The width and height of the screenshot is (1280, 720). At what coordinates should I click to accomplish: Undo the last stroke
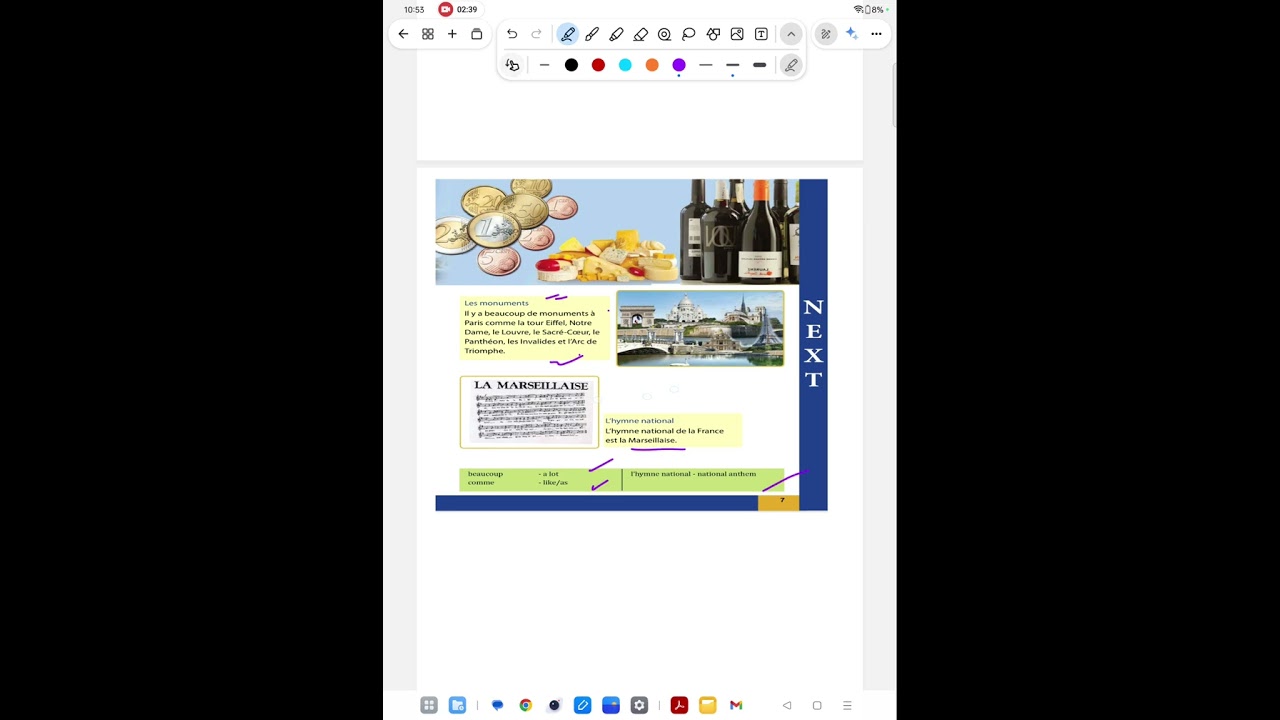[512, 34]
